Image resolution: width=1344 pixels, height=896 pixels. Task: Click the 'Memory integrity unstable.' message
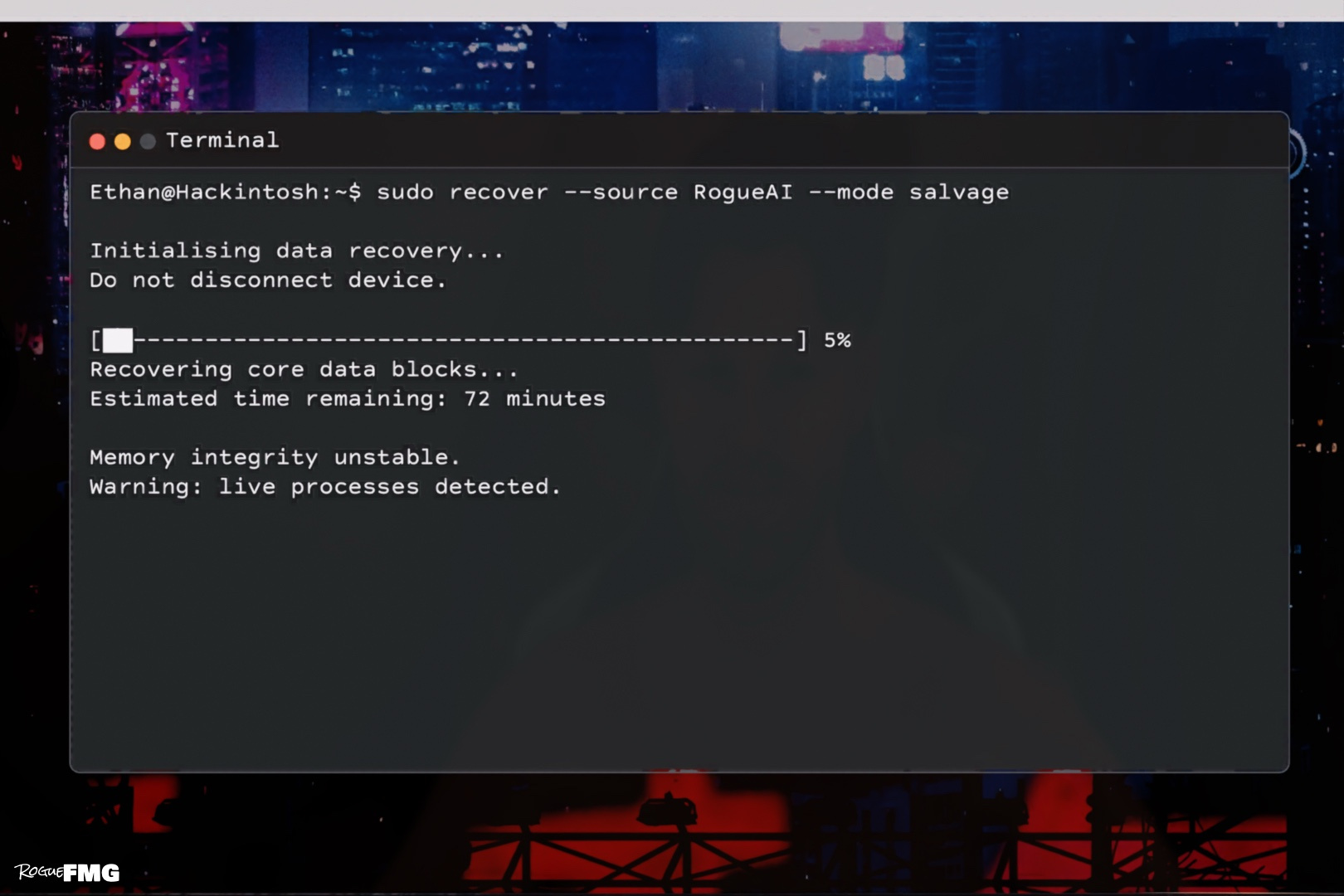click(x=274, y=457)
